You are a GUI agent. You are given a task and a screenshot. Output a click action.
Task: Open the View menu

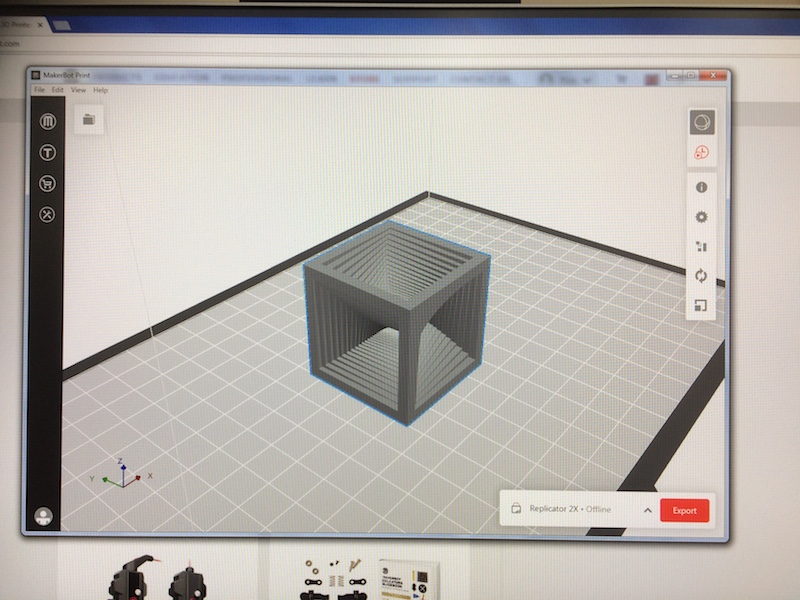[x=79, y=89]
